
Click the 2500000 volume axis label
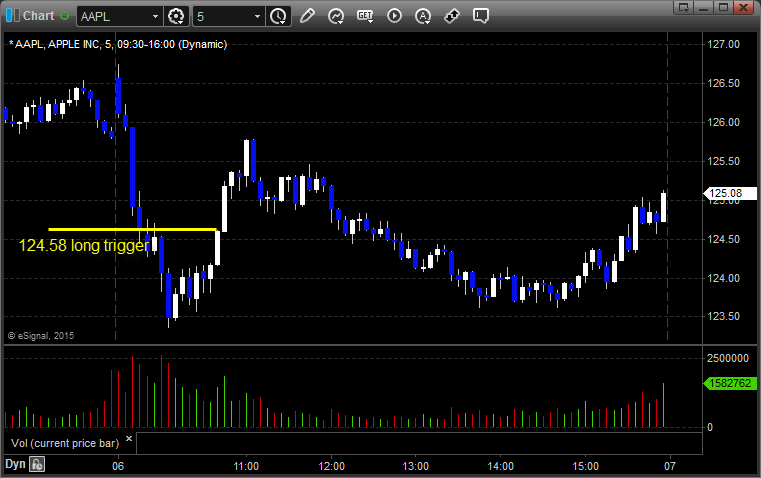coord(728,358)
